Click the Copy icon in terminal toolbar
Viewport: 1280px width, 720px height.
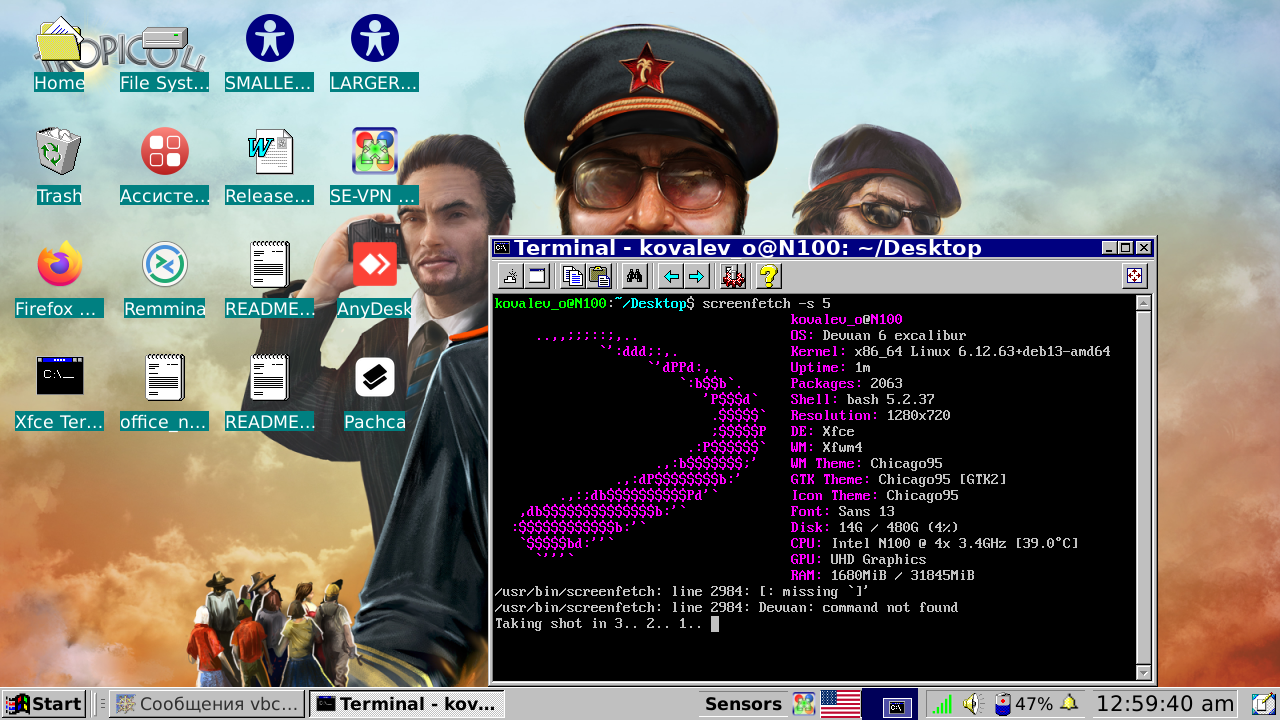tap(573, 276)
